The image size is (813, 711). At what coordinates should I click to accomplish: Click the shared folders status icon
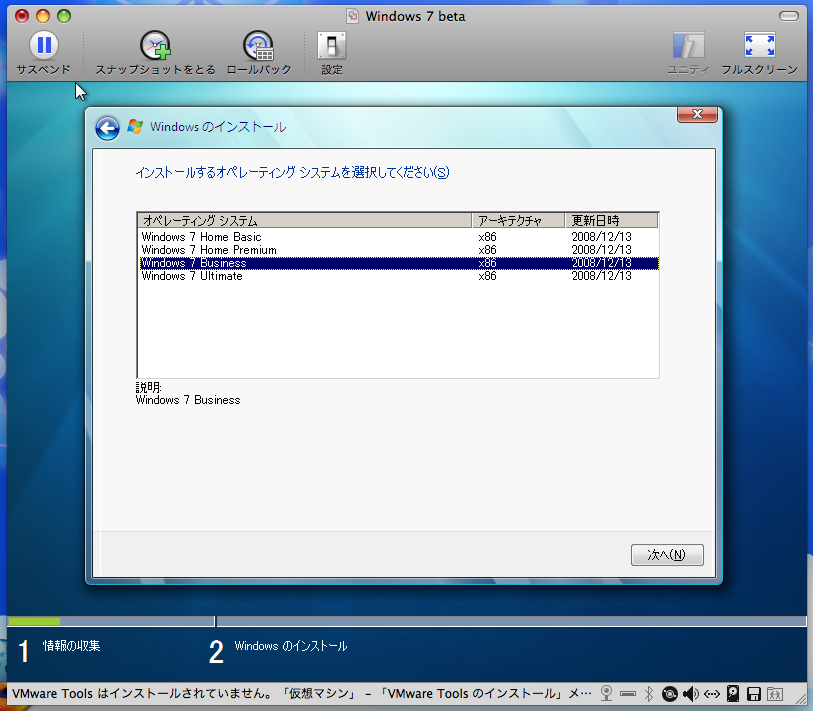point(775,693)
